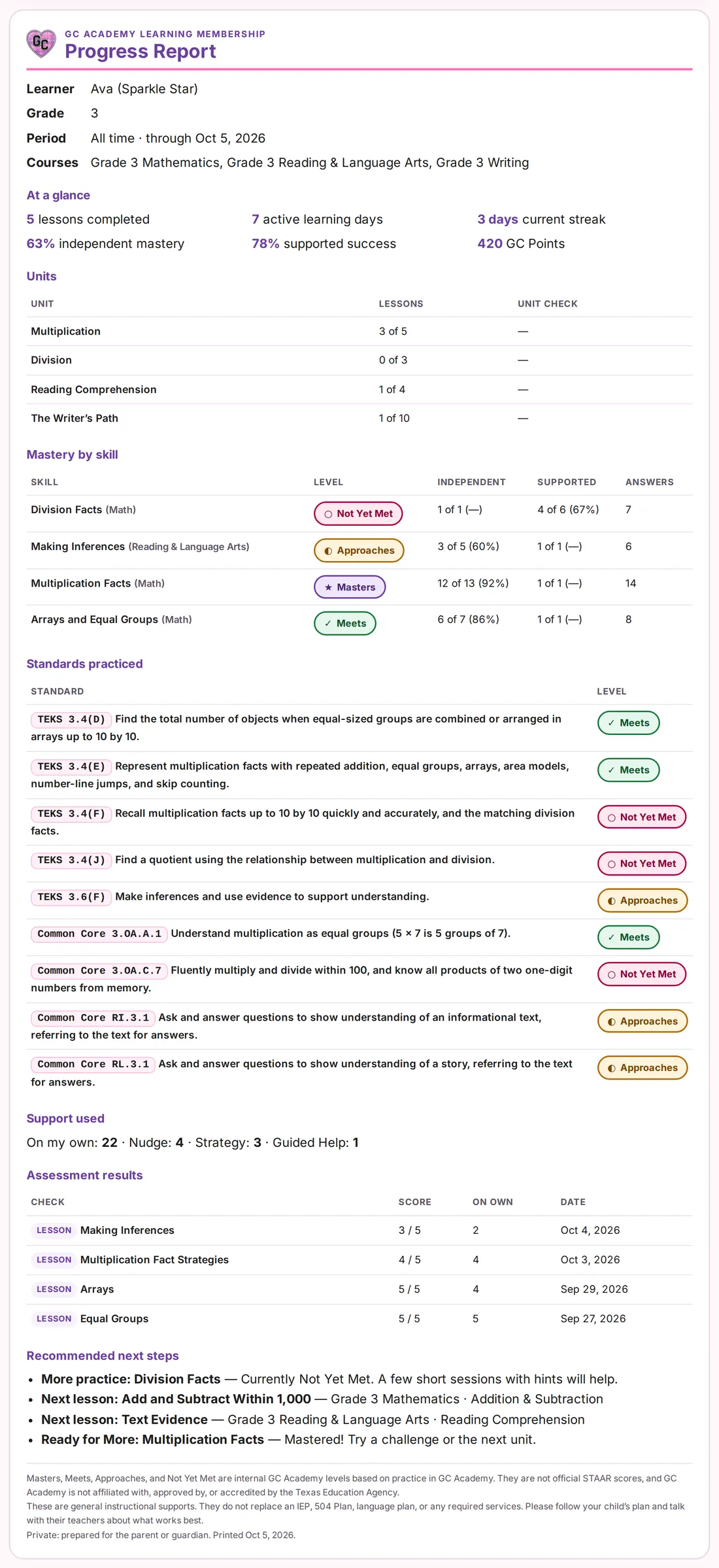
Task: Click the Making Inferences skill name in Mastery
Action: [x=78, y=546]
